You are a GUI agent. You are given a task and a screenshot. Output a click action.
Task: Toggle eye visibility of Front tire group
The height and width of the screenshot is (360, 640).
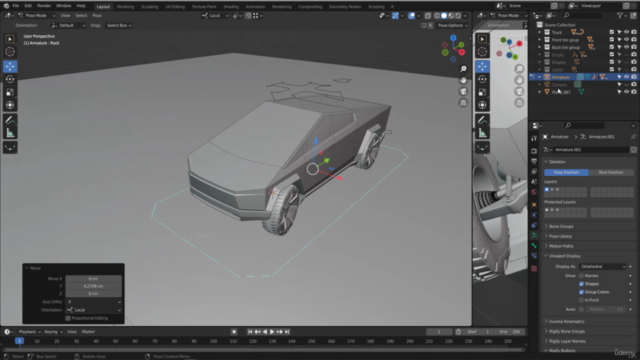[x=627, y=40]
